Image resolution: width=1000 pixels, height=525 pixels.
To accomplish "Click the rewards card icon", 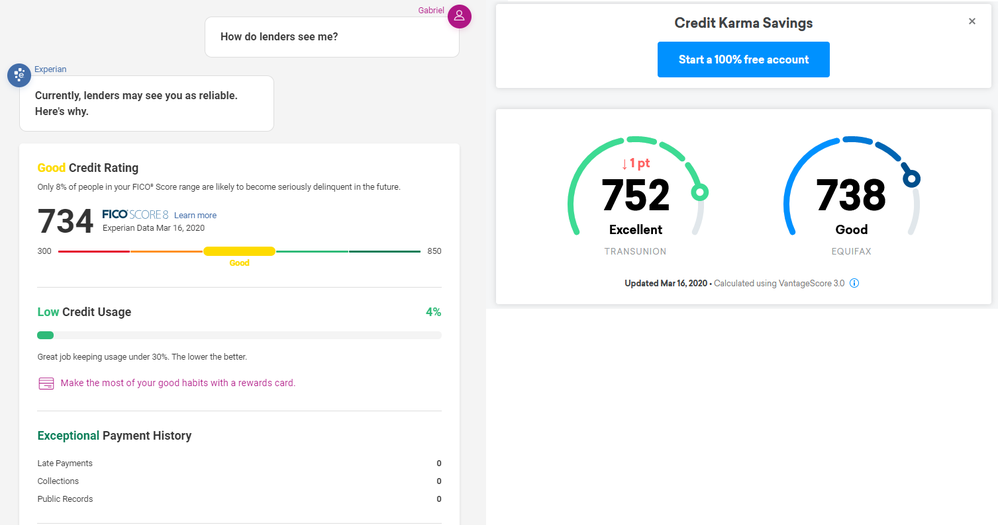I will click(46, 383).
